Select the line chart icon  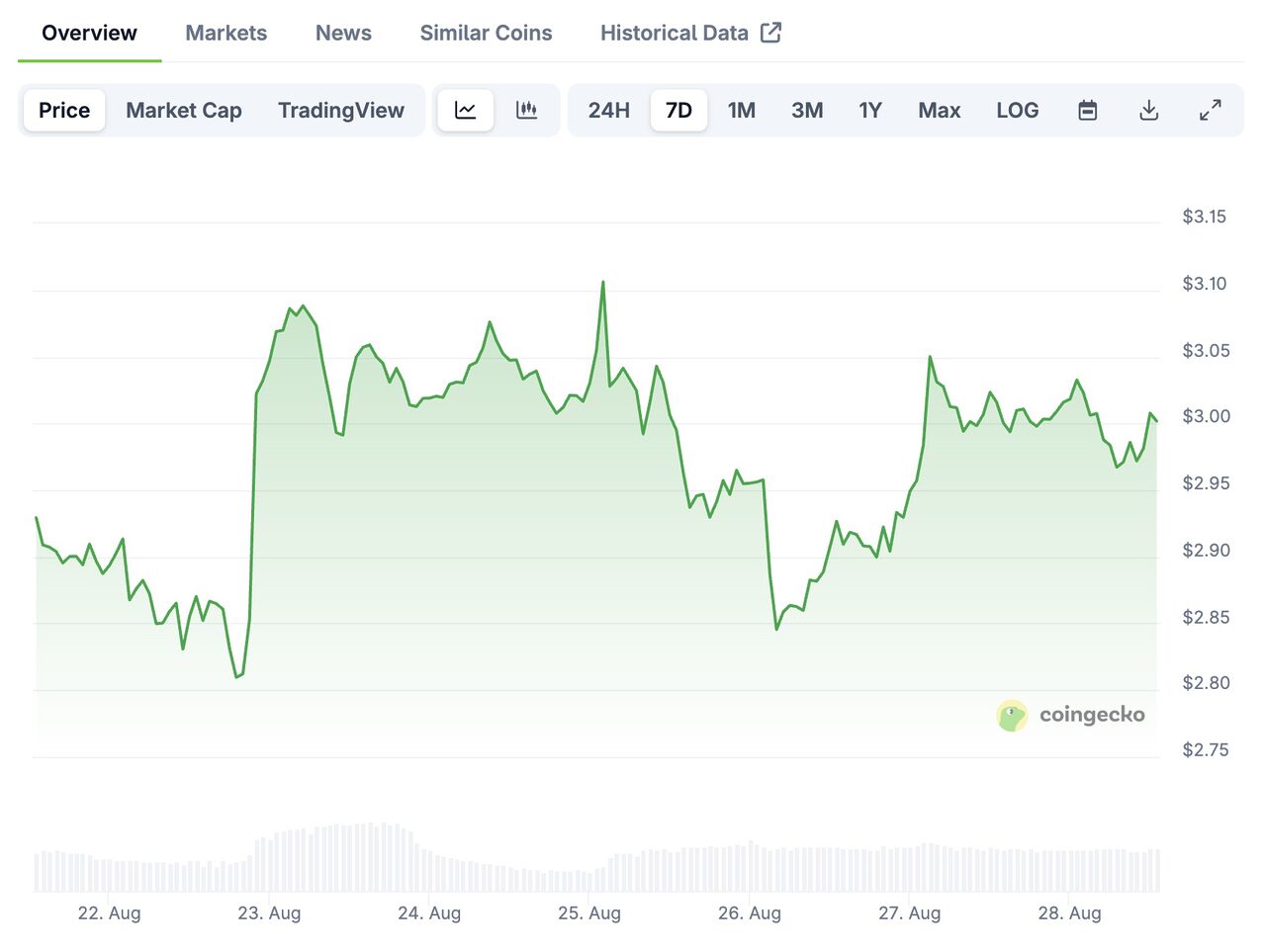pos(465,110)
